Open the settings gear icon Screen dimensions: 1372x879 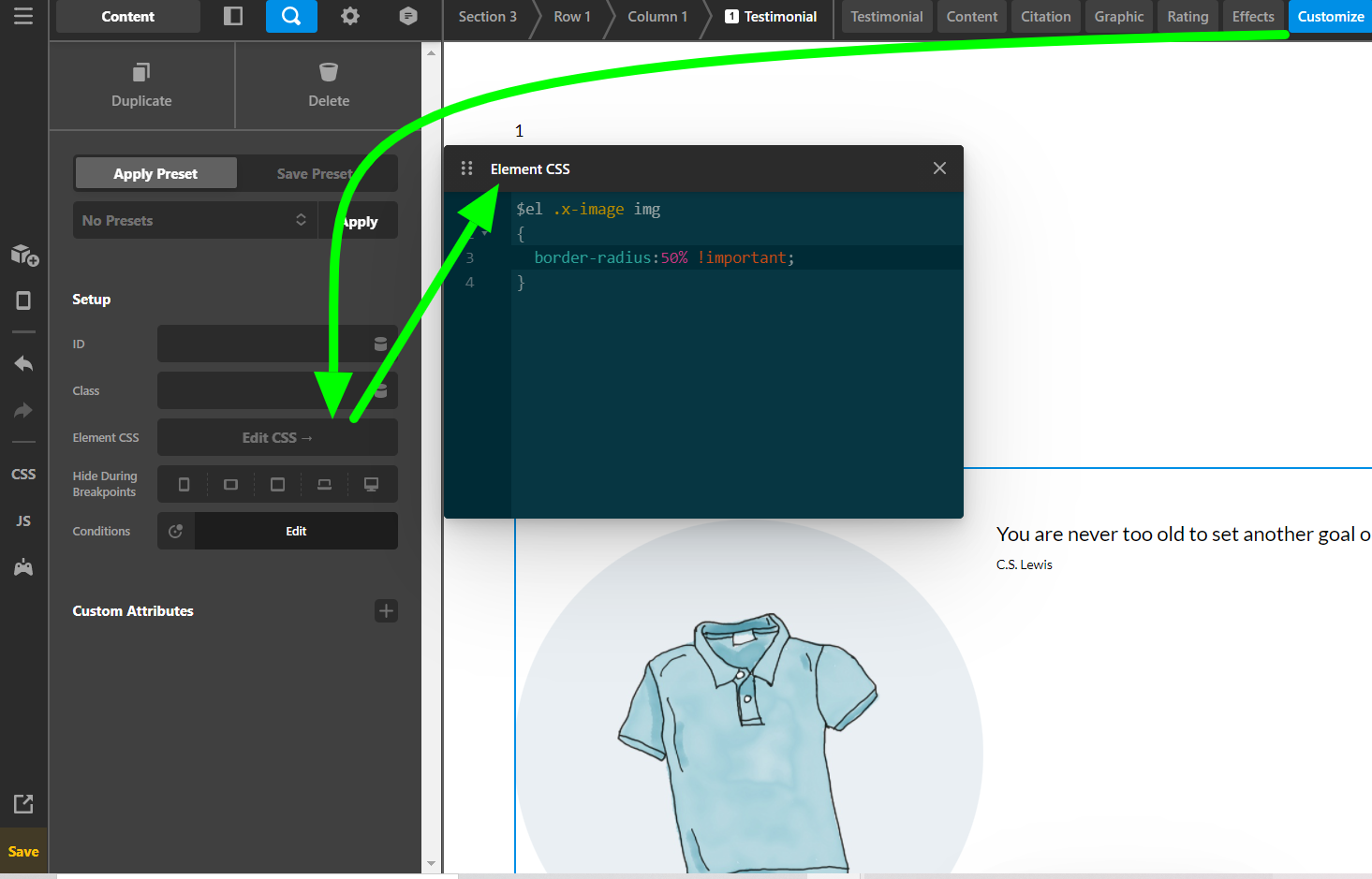(x=349, y=17)
